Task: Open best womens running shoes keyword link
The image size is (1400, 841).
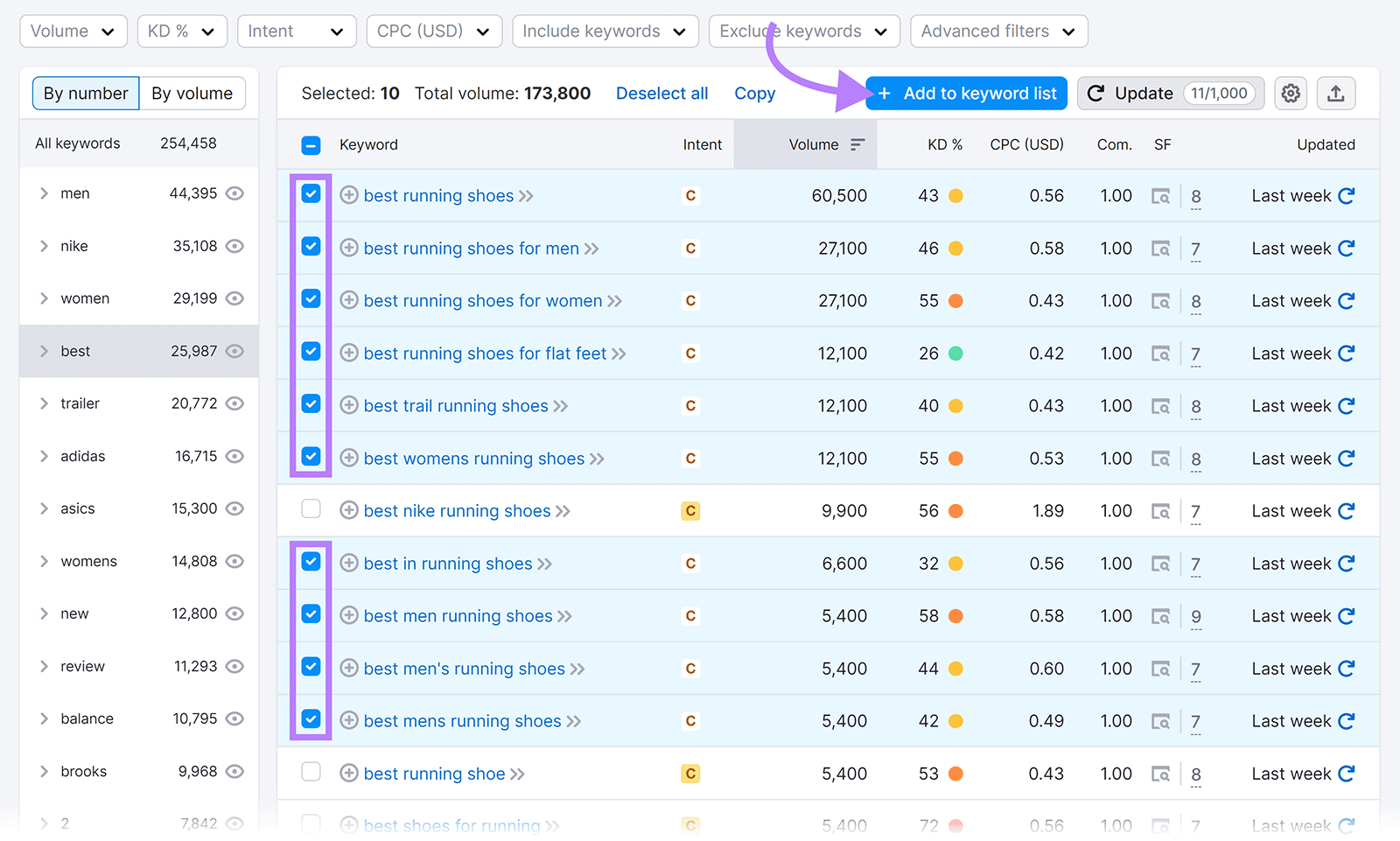Action: click(474, 459)
